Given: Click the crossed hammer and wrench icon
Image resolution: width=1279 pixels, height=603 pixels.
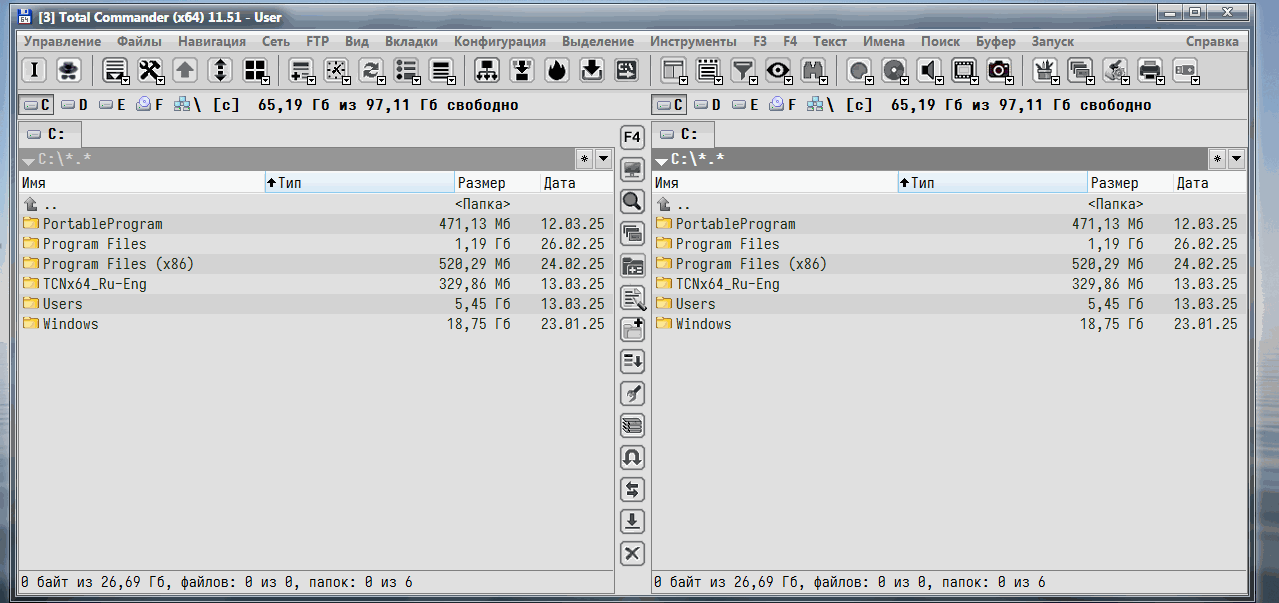Looking at the screenshot, I should (150, 70).
